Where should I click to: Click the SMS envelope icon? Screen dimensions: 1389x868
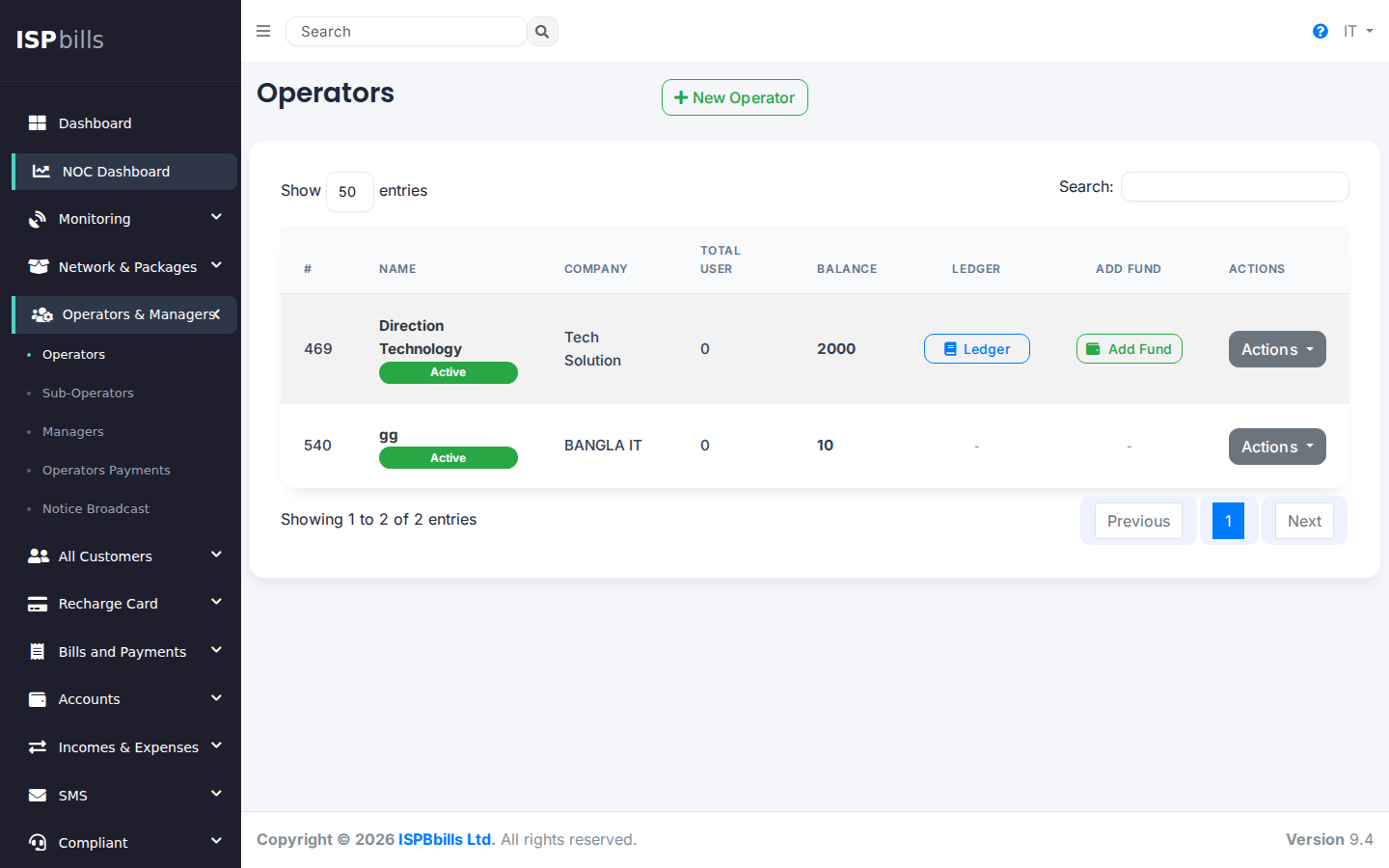tap(38, 795)
